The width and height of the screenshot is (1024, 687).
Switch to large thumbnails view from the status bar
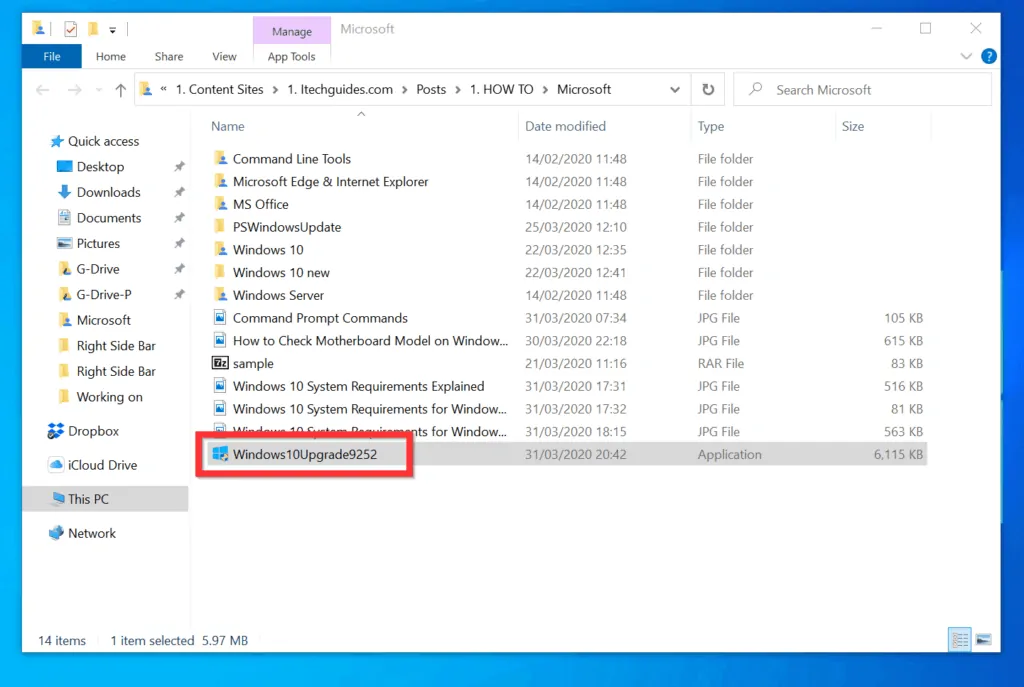pos(983,639)
